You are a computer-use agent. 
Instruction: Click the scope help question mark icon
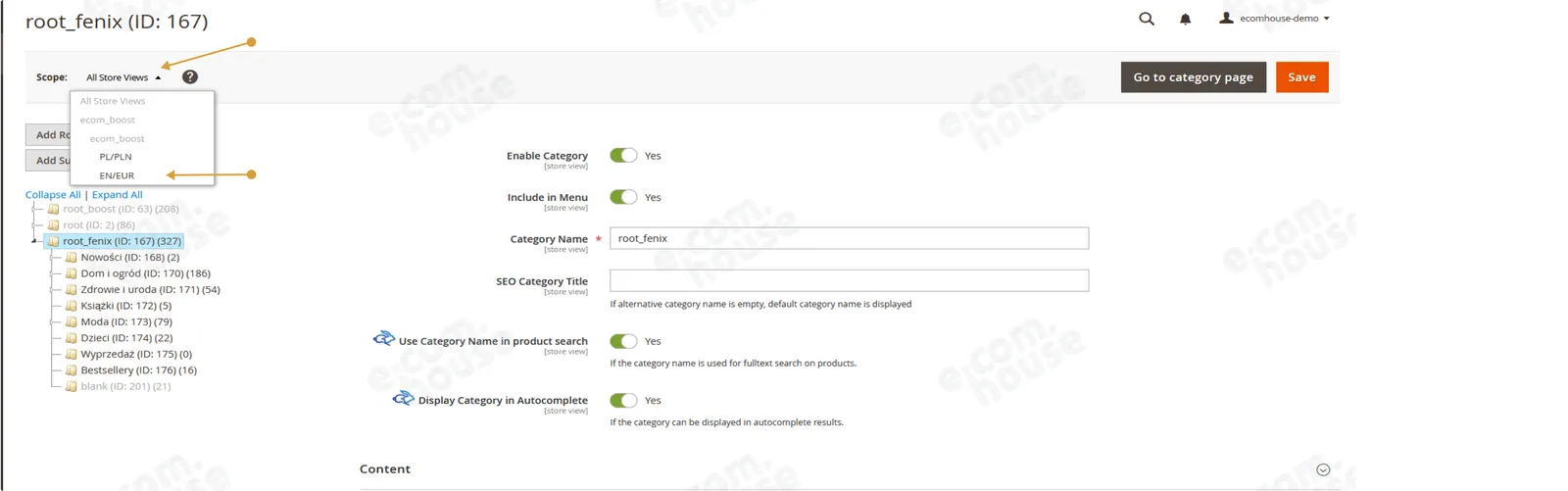click(x=190, y=76)
